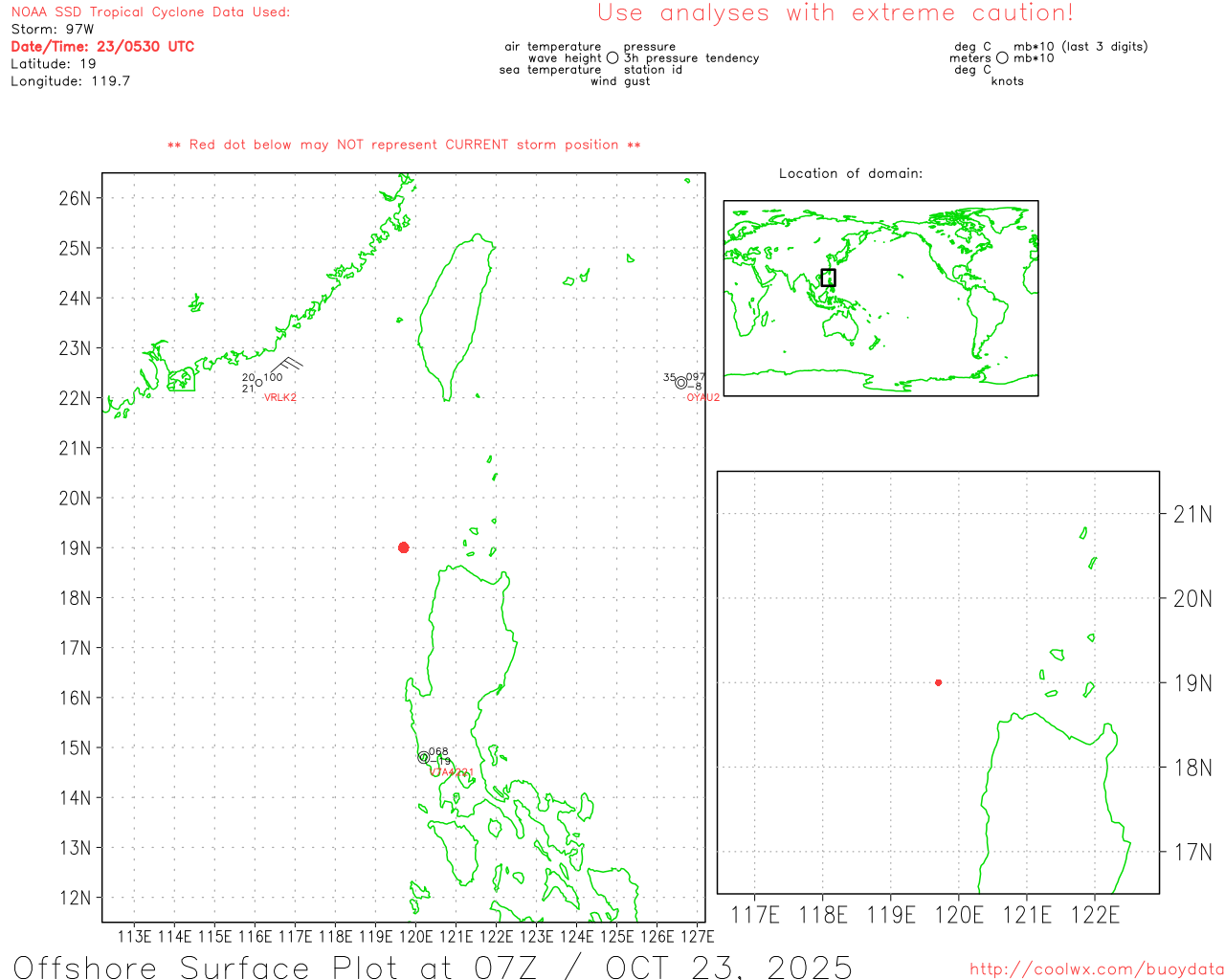Click station circle above the VRLK2 label
Screen dimensions: 1225x980
tap(258, 383)
